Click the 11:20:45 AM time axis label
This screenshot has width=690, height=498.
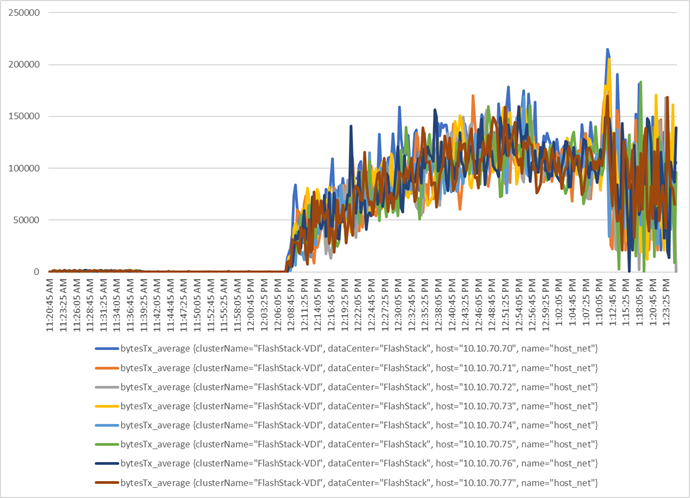pyautogui.click(x=50, y=304)
